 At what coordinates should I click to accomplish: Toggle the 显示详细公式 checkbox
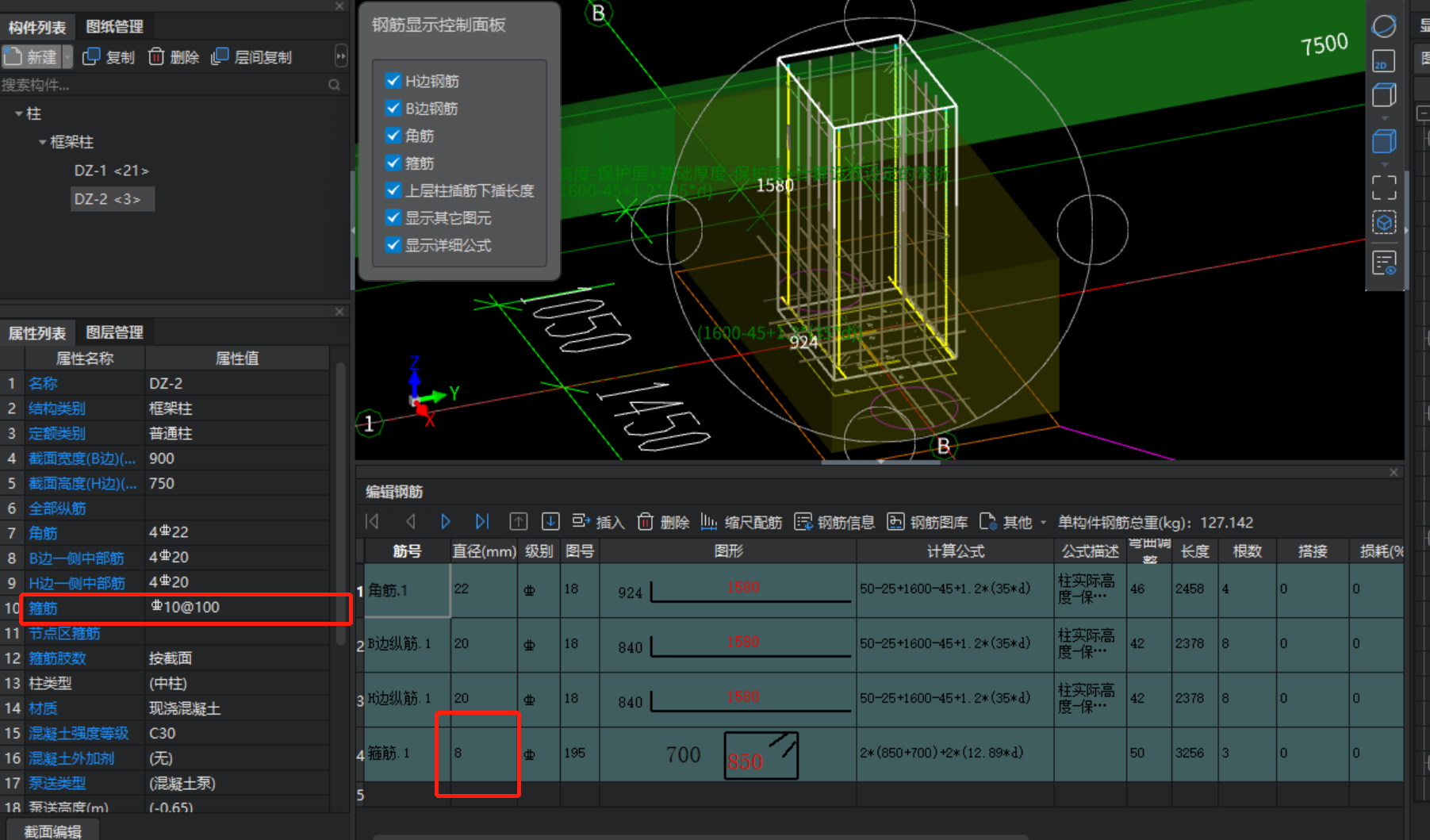pos(393,245)
